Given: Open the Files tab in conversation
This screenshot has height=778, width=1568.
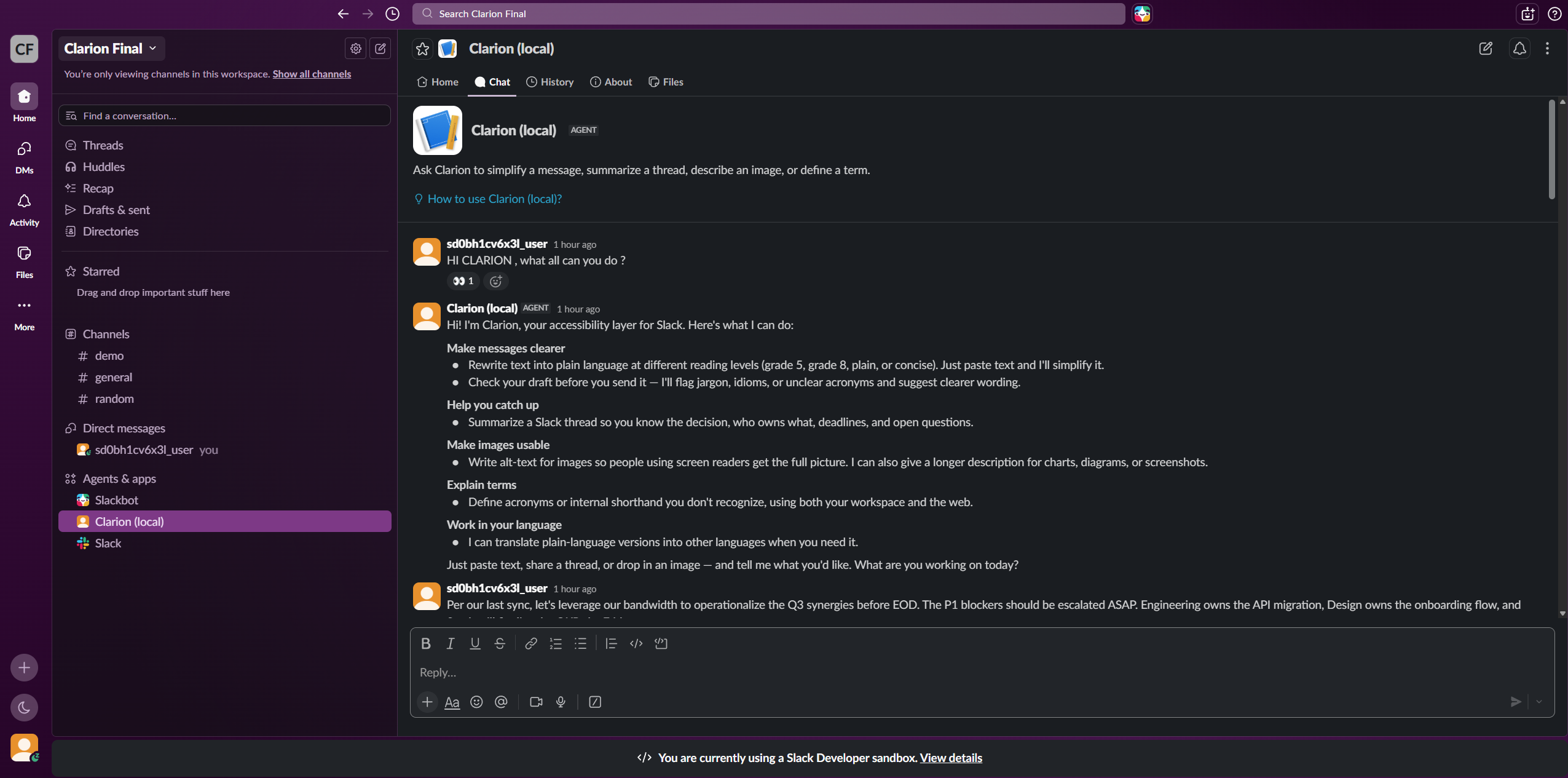Looking at the screenshot, I should pyautogui.click(x=666, y=82).
